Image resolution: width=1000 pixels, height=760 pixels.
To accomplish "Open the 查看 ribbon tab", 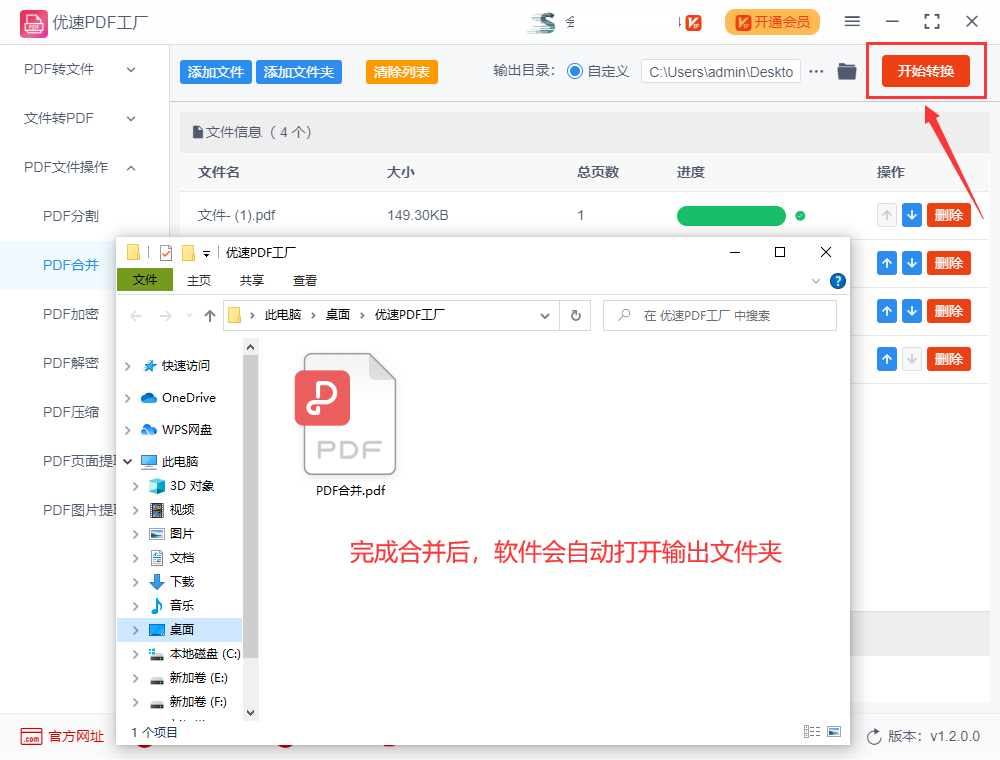I will coord(305,281).
